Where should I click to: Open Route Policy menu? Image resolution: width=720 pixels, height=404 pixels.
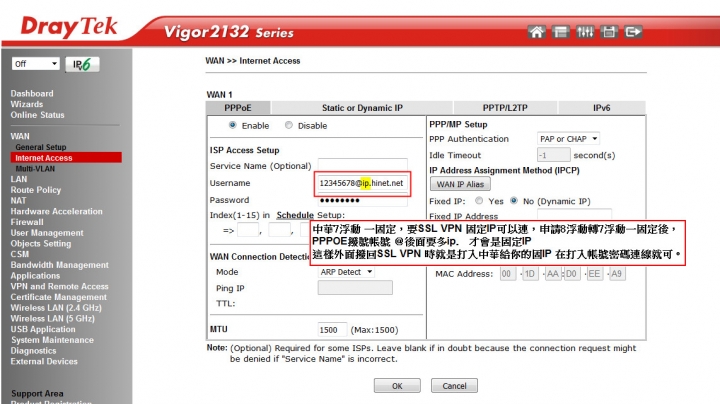coord(36,190)
